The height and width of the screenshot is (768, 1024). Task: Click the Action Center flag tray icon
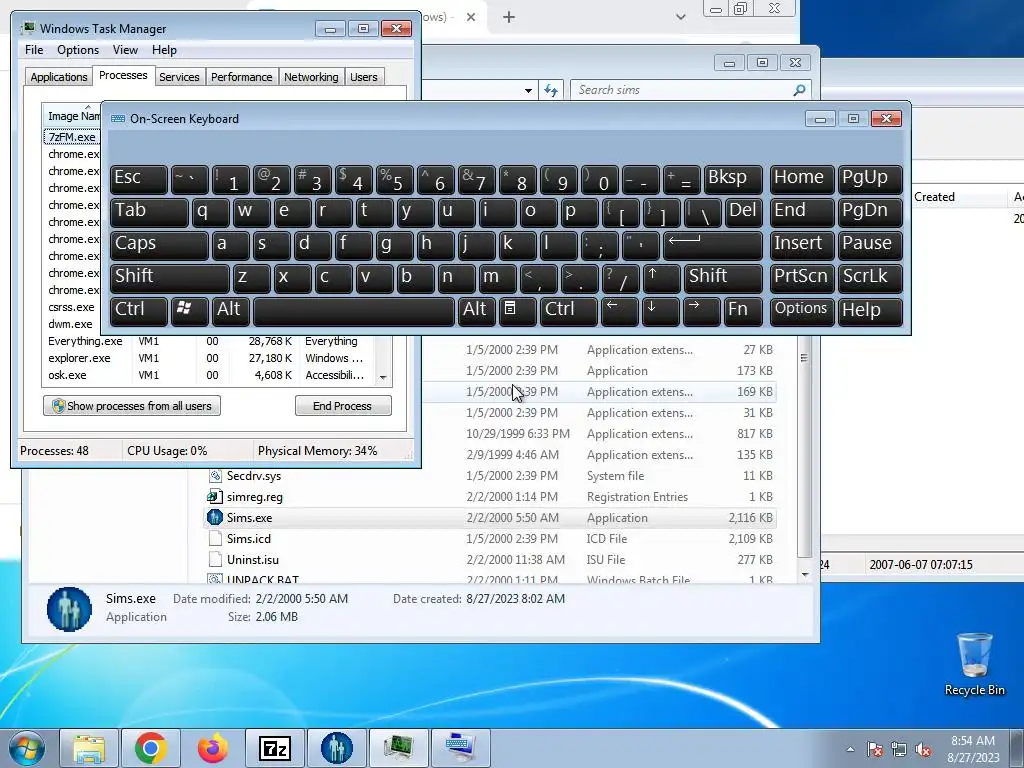tap(875, 749)
